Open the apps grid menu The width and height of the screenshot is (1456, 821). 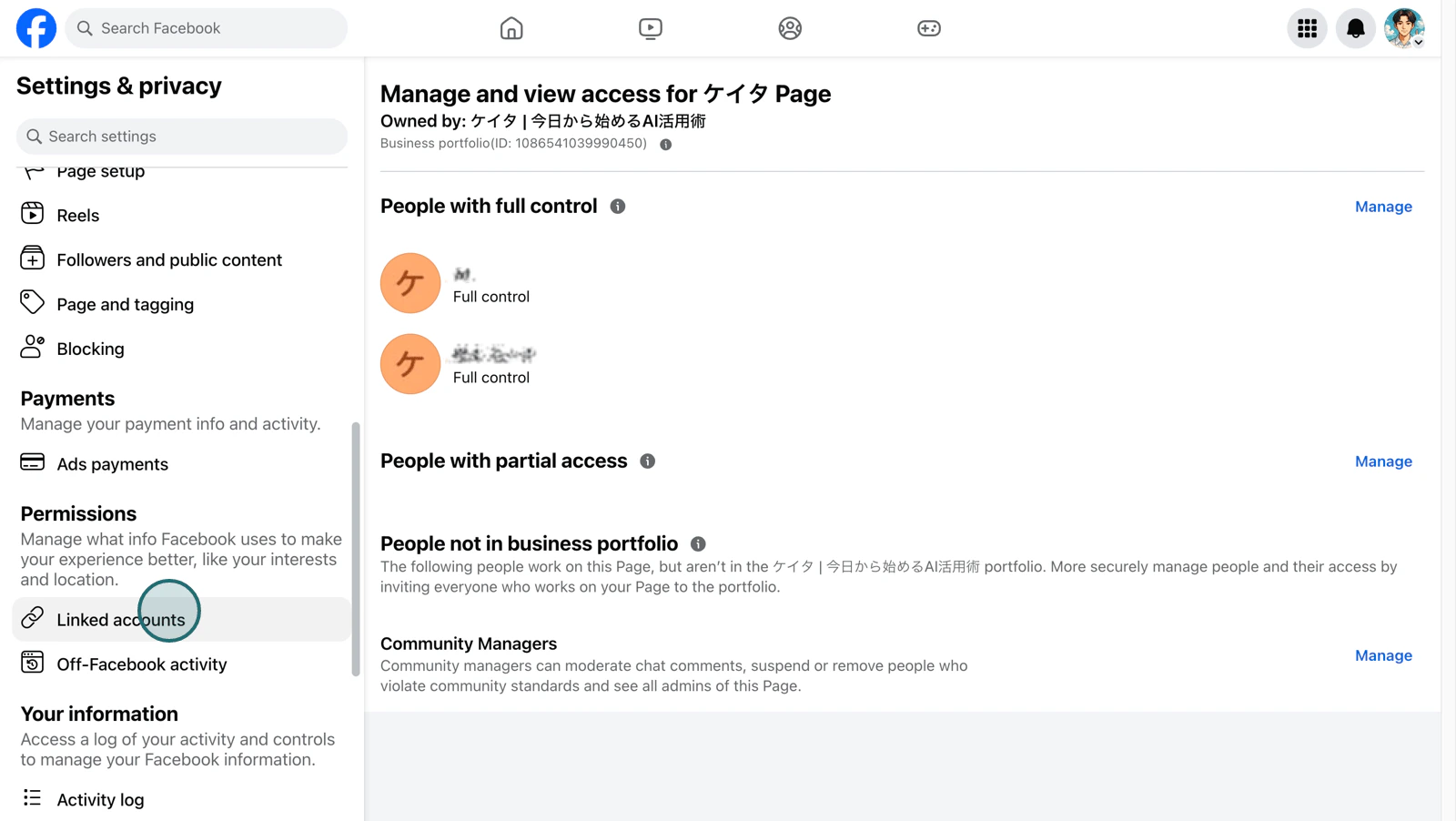point(1308,28)
